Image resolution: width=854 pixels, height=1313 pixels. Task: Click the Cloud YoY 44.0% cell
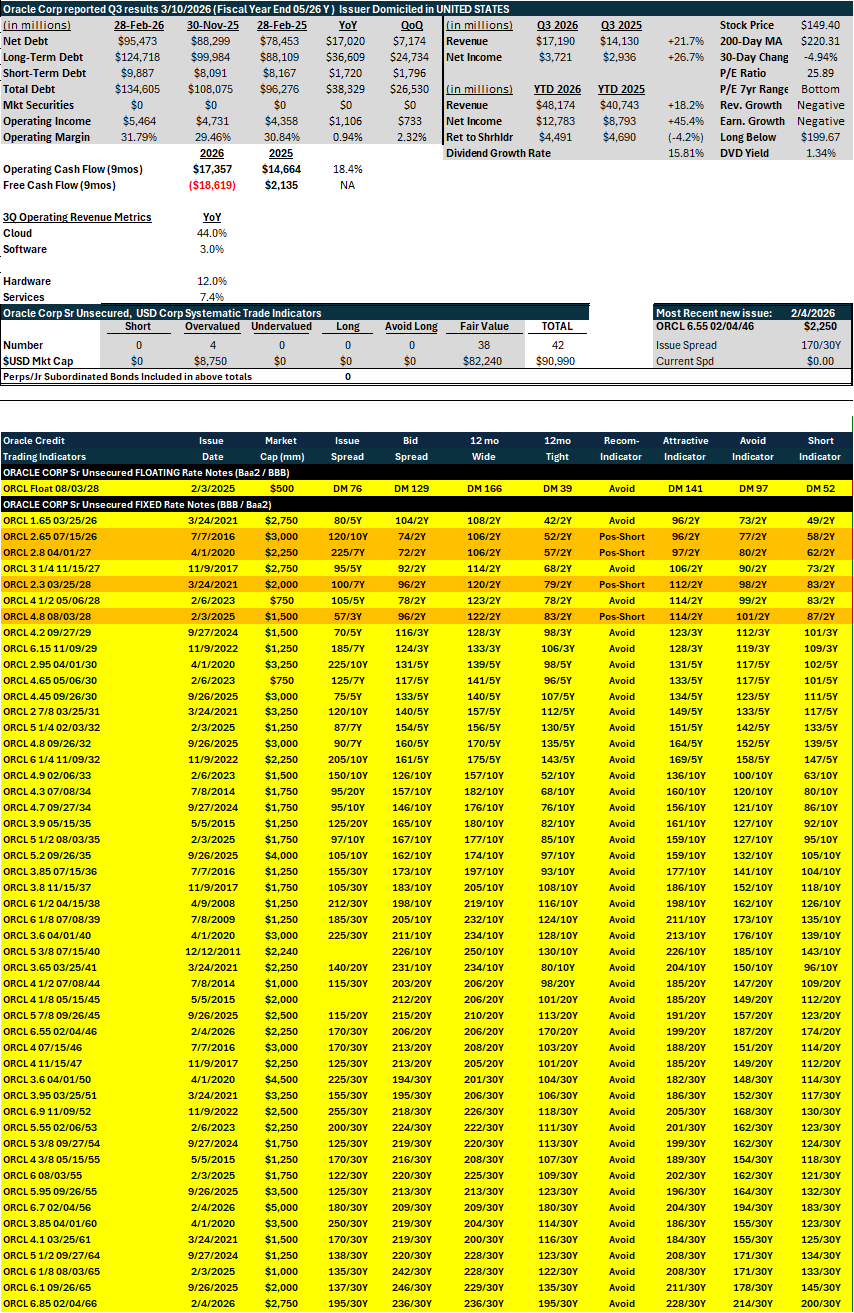click(x=213, y=233)
